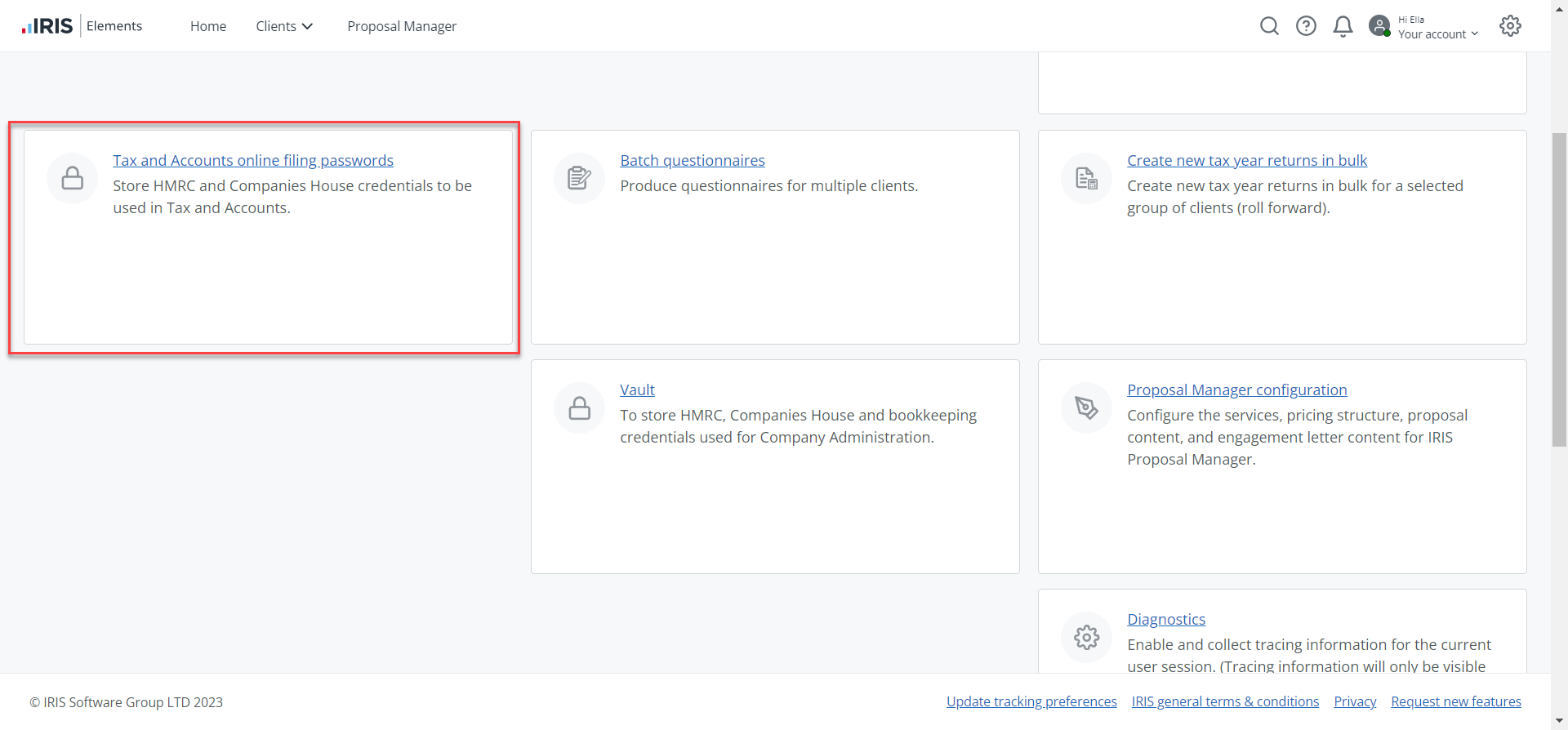Click the settings gear icon in header
This screenshot has height=730, width=1568.
tap(1510, 26)
